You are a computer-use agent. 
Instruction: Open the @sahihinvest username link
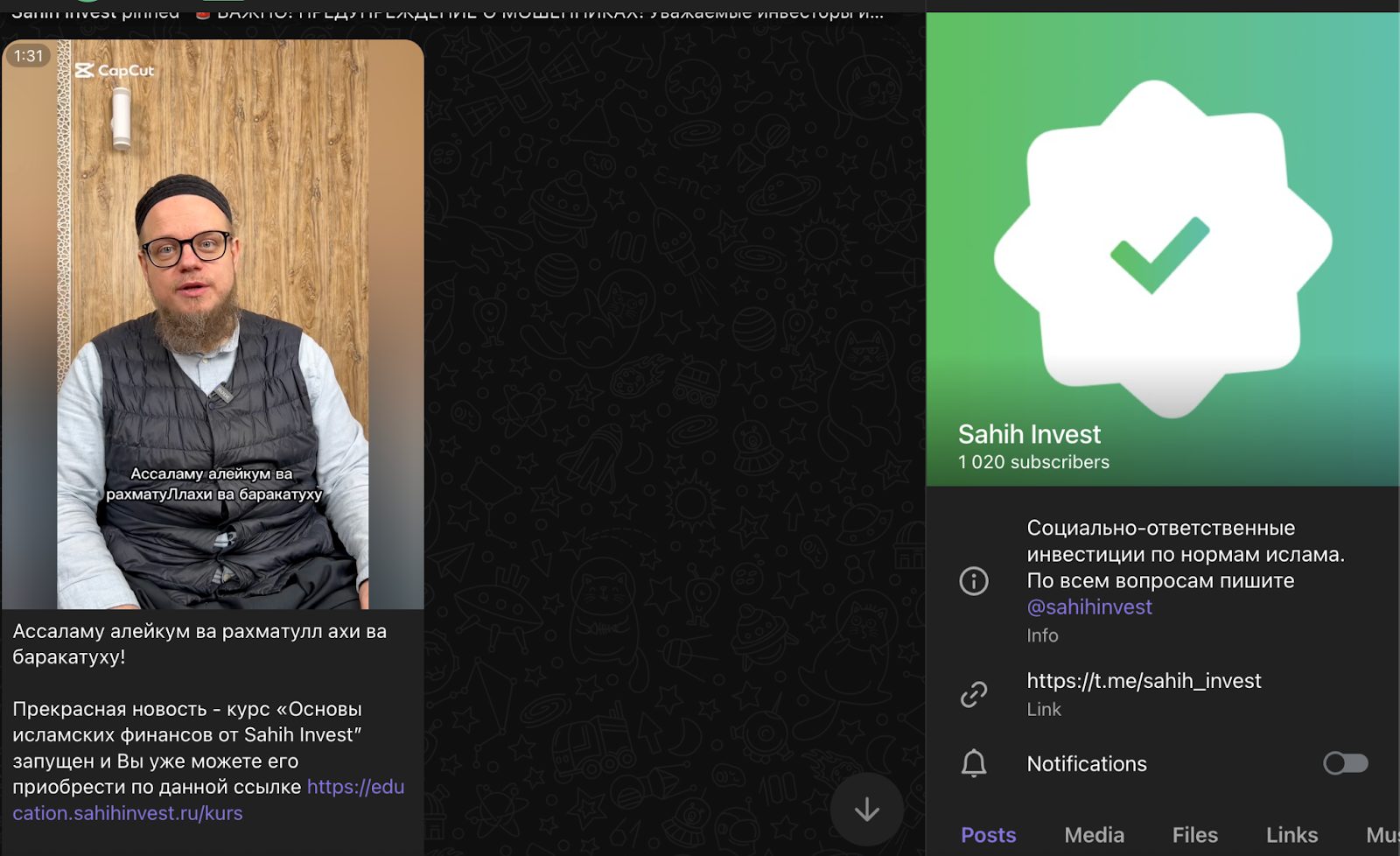(x=1089, y=607)
